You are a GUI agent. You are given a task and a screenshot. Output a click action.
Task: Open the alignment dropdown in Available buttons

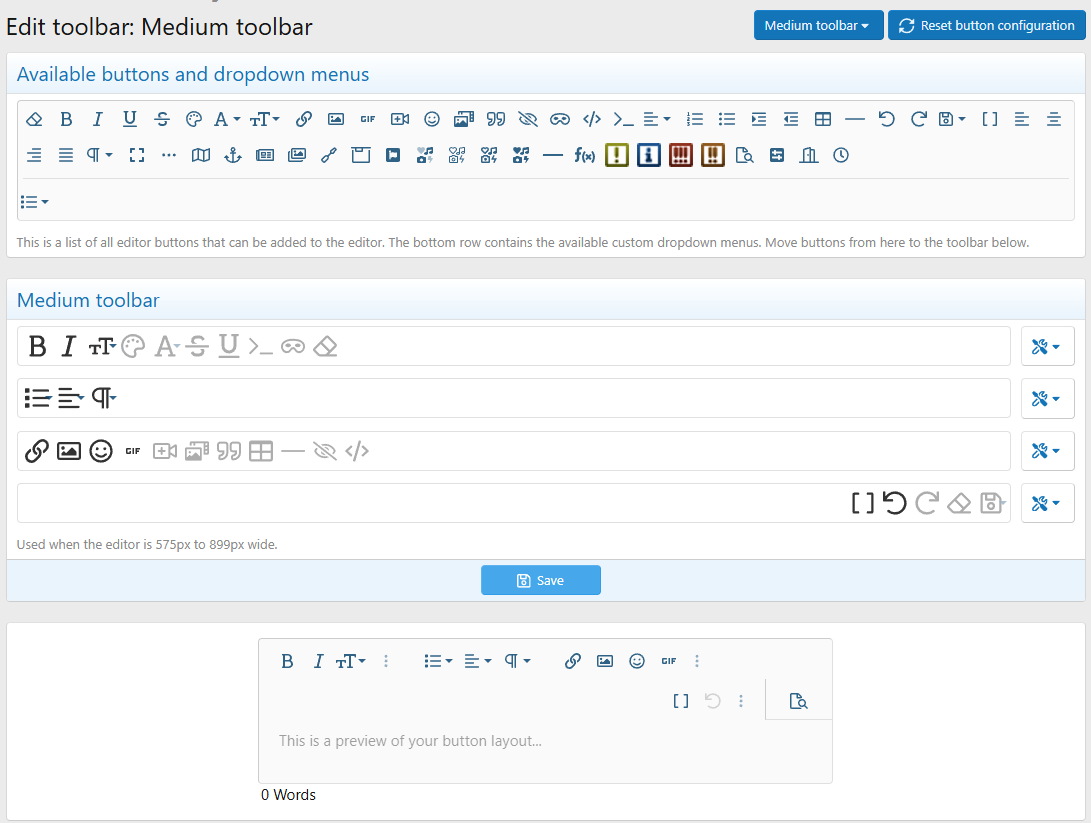pyautogui.click(x=657, y=119)
